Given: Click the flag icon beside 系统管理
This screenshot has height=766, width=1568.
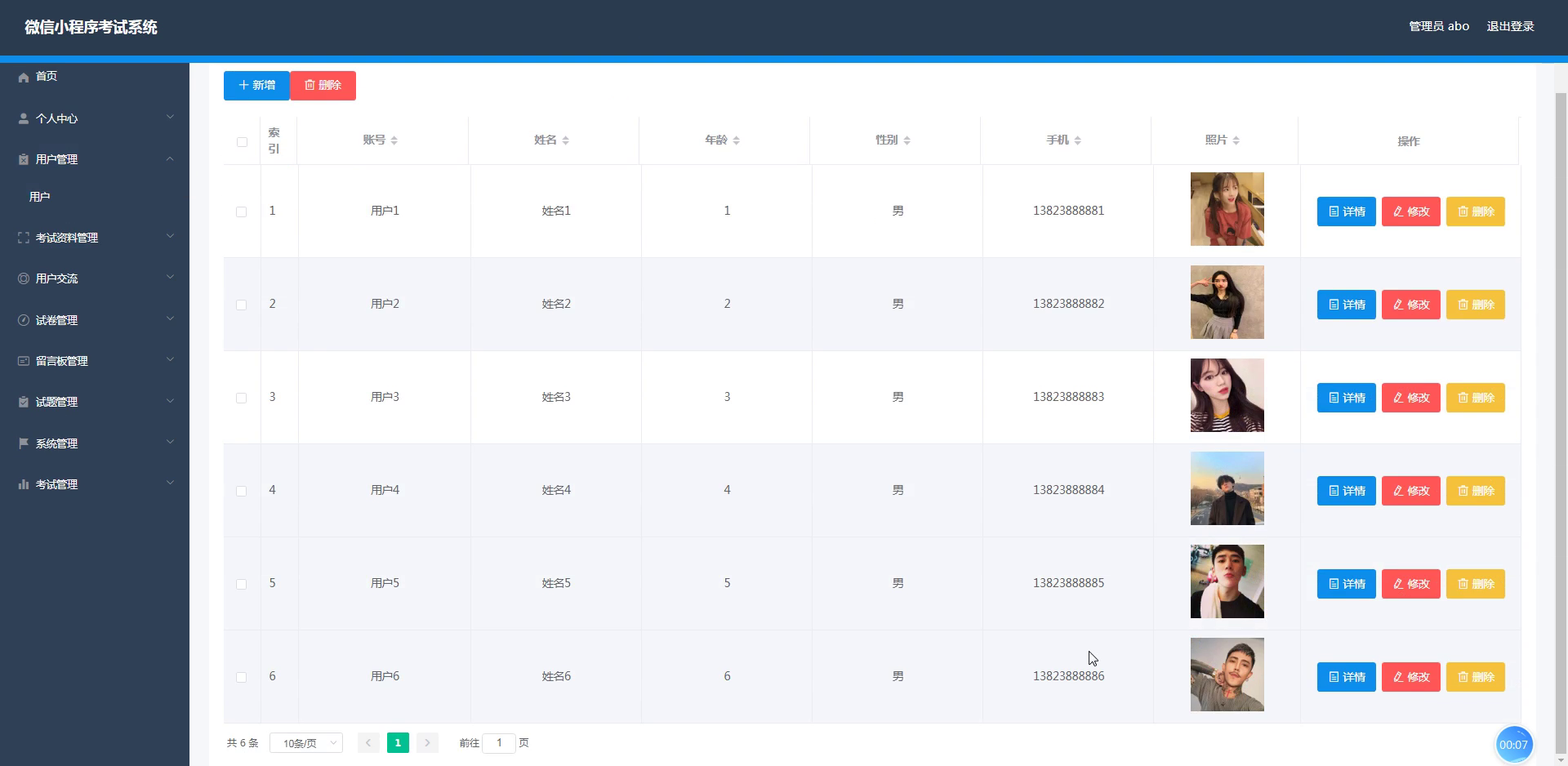Looking at the screenshot, I should tap(24, 443).
